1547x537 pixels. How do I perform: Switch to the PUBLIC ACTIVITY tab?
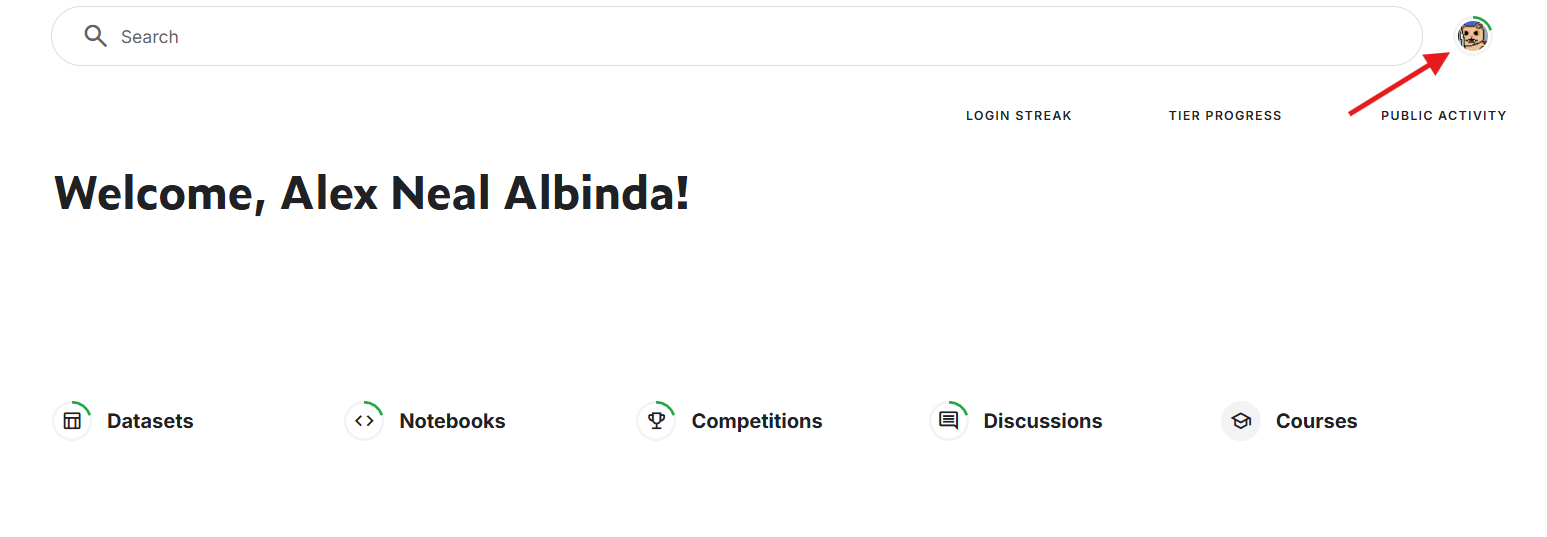click(x=1444, y=116)
